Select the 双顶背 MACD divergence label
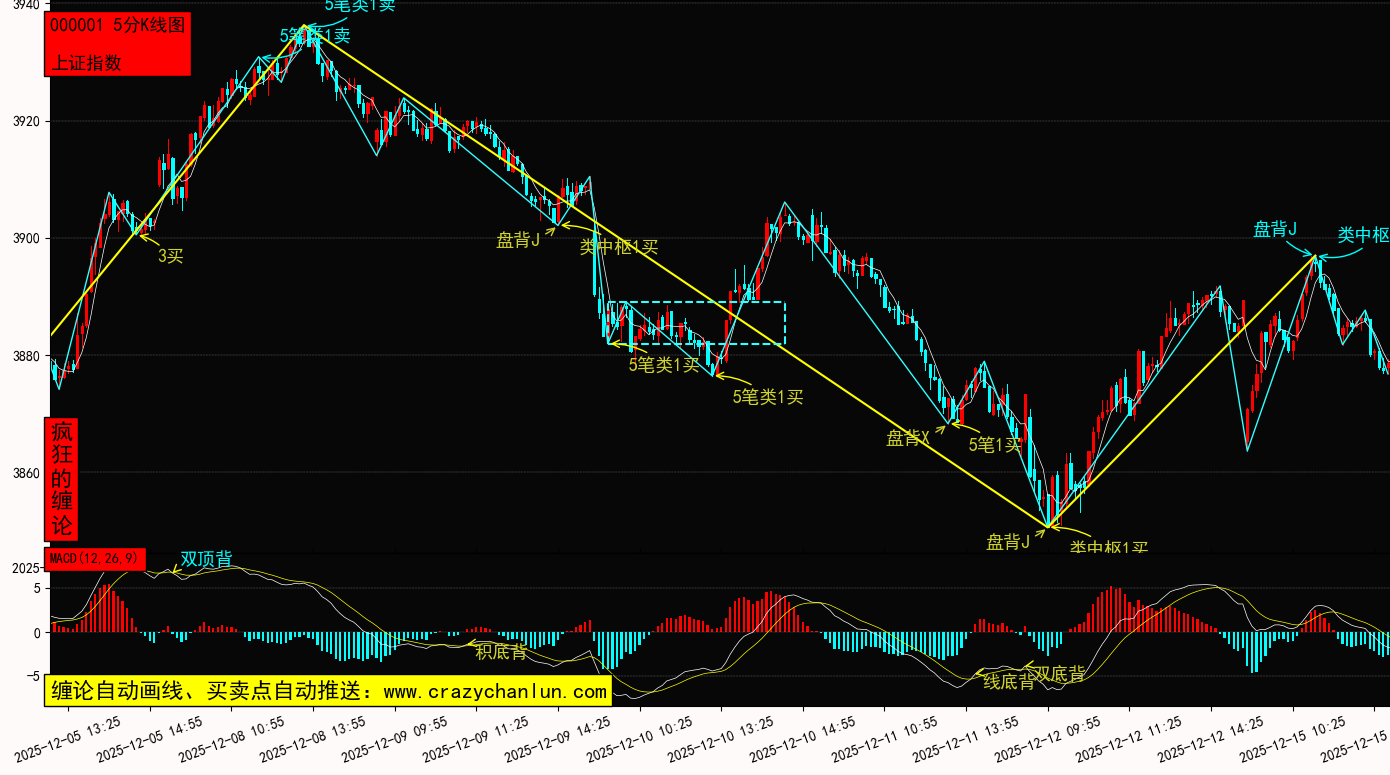 tap(206, 559)
